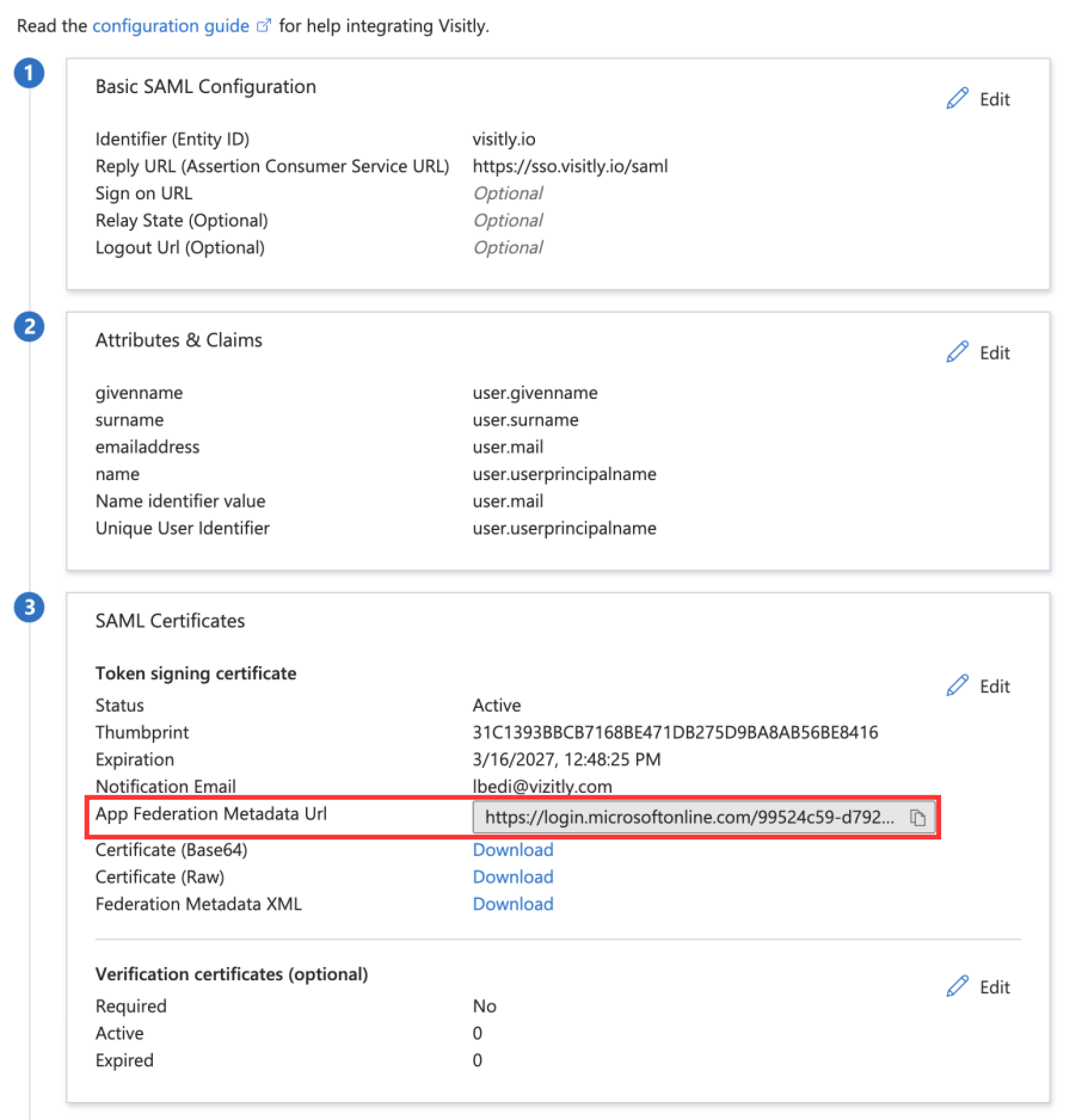1085x1120 pixels.
Task: Click the Optional value for Sign on URL
Action: 508,193
